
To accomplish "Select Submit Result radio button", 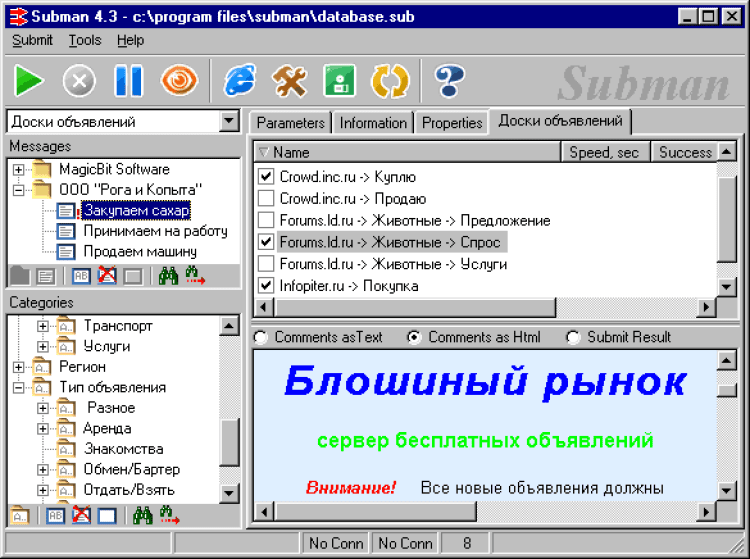I will pyautogui.click(x=573, y=337).
